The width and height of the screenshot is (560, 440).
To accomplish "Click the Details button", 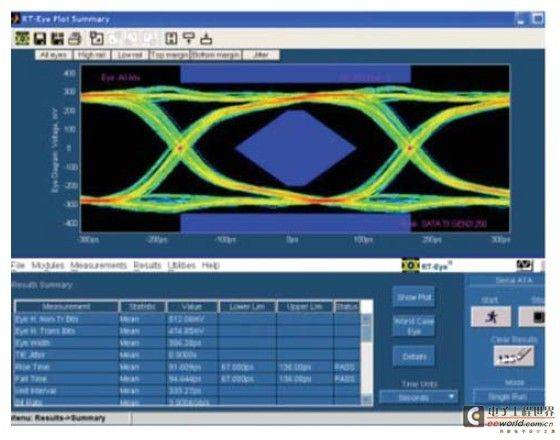I will coord(414,356).
